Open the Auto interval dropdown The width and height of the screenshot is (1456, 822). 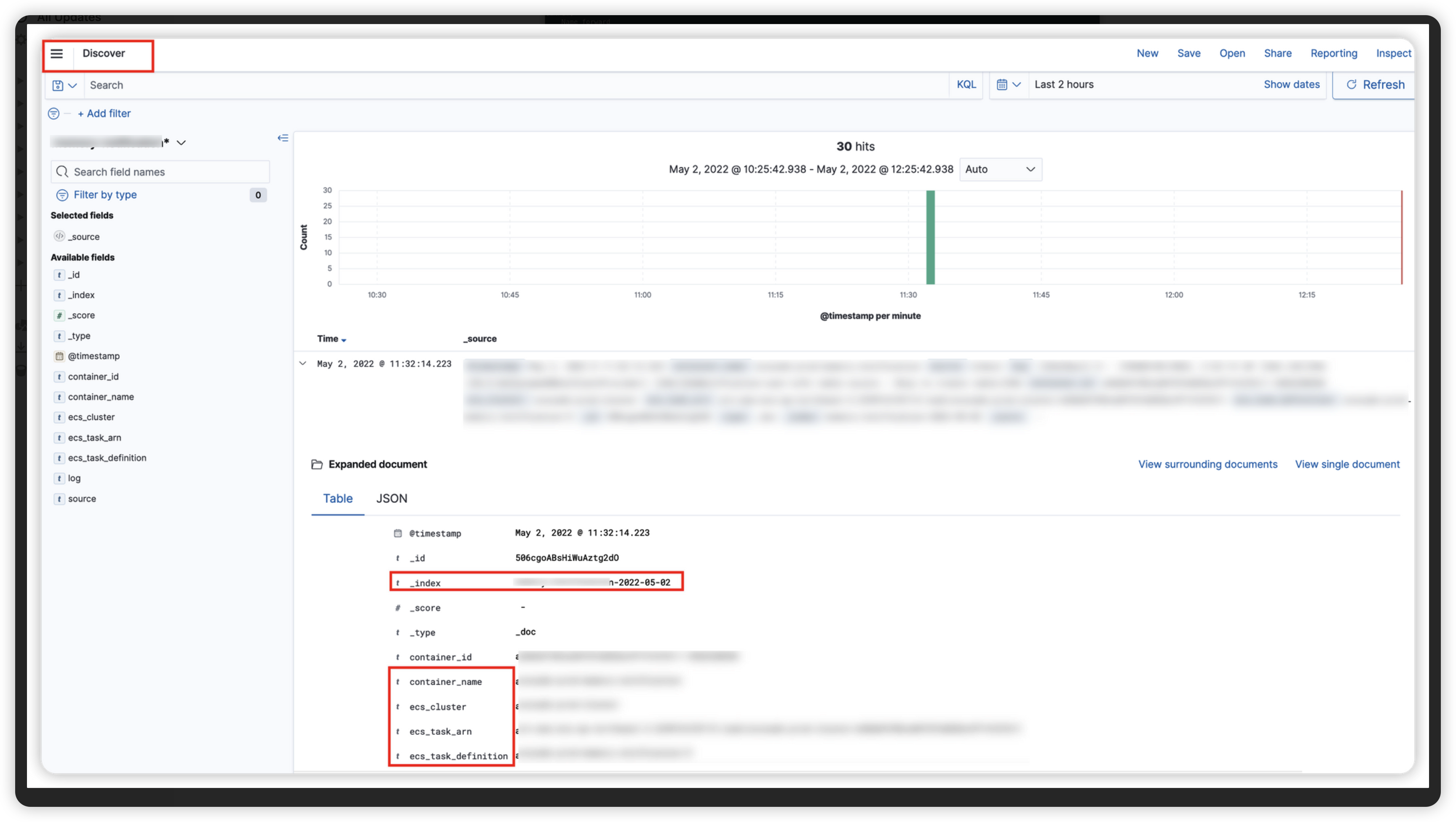pos(1000,169)
